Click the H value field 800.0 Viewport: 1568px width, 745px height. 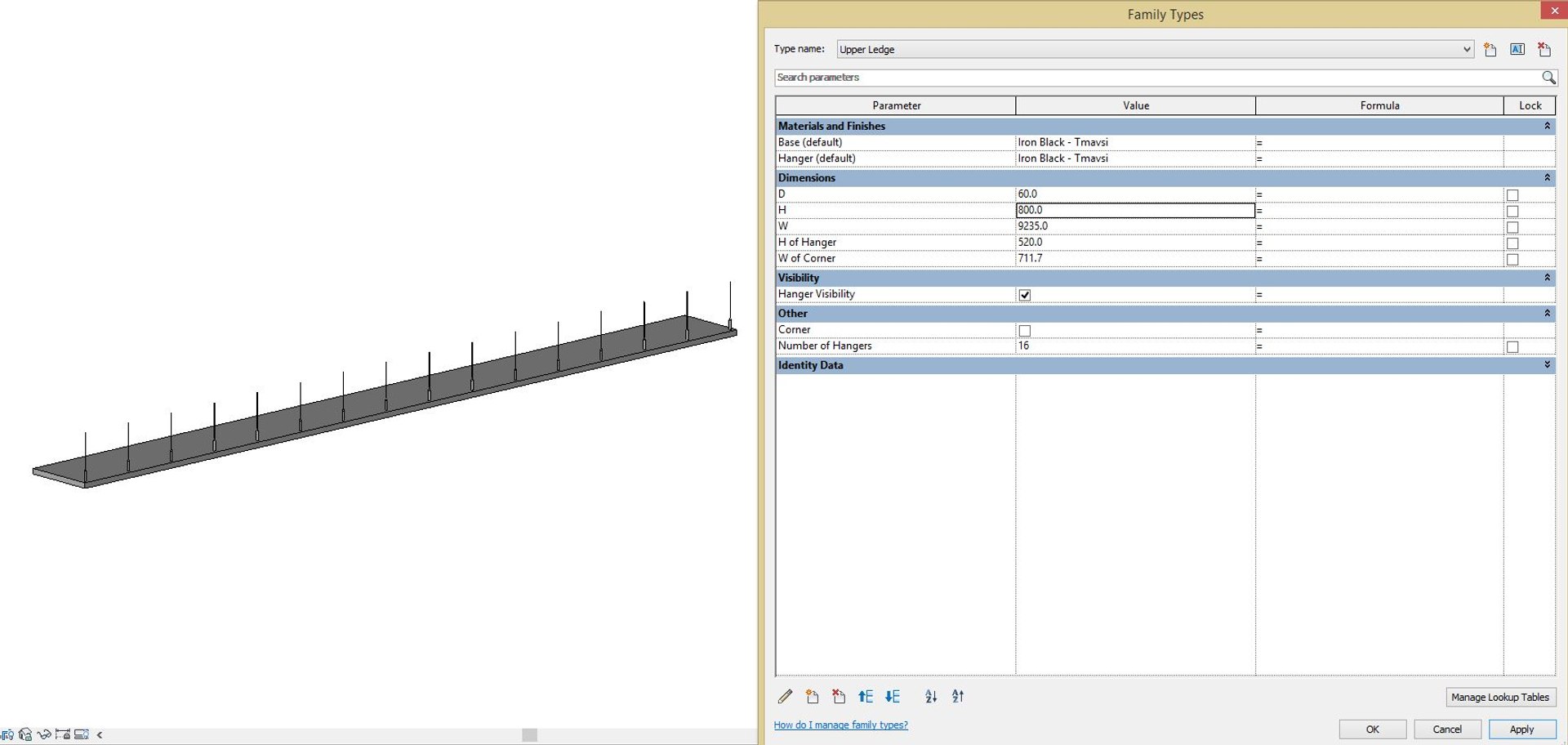tap(1135, 210)
